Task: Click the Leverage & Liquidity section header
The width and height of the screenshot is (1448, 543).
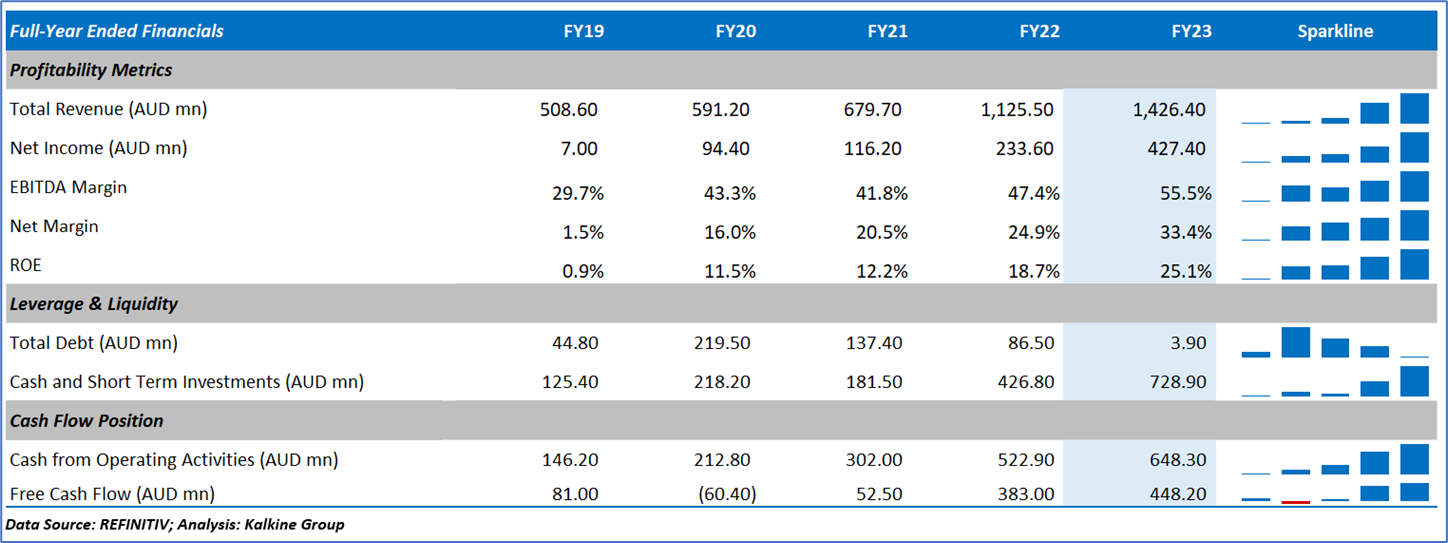Action: pos(94,303)
